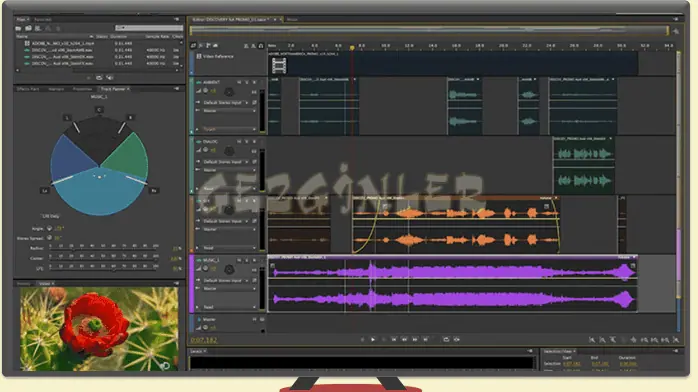Viewport: 698px width, 392px height.
Task: Click Move Playhead to Previous marker button
Action: [x=394, y=339]
